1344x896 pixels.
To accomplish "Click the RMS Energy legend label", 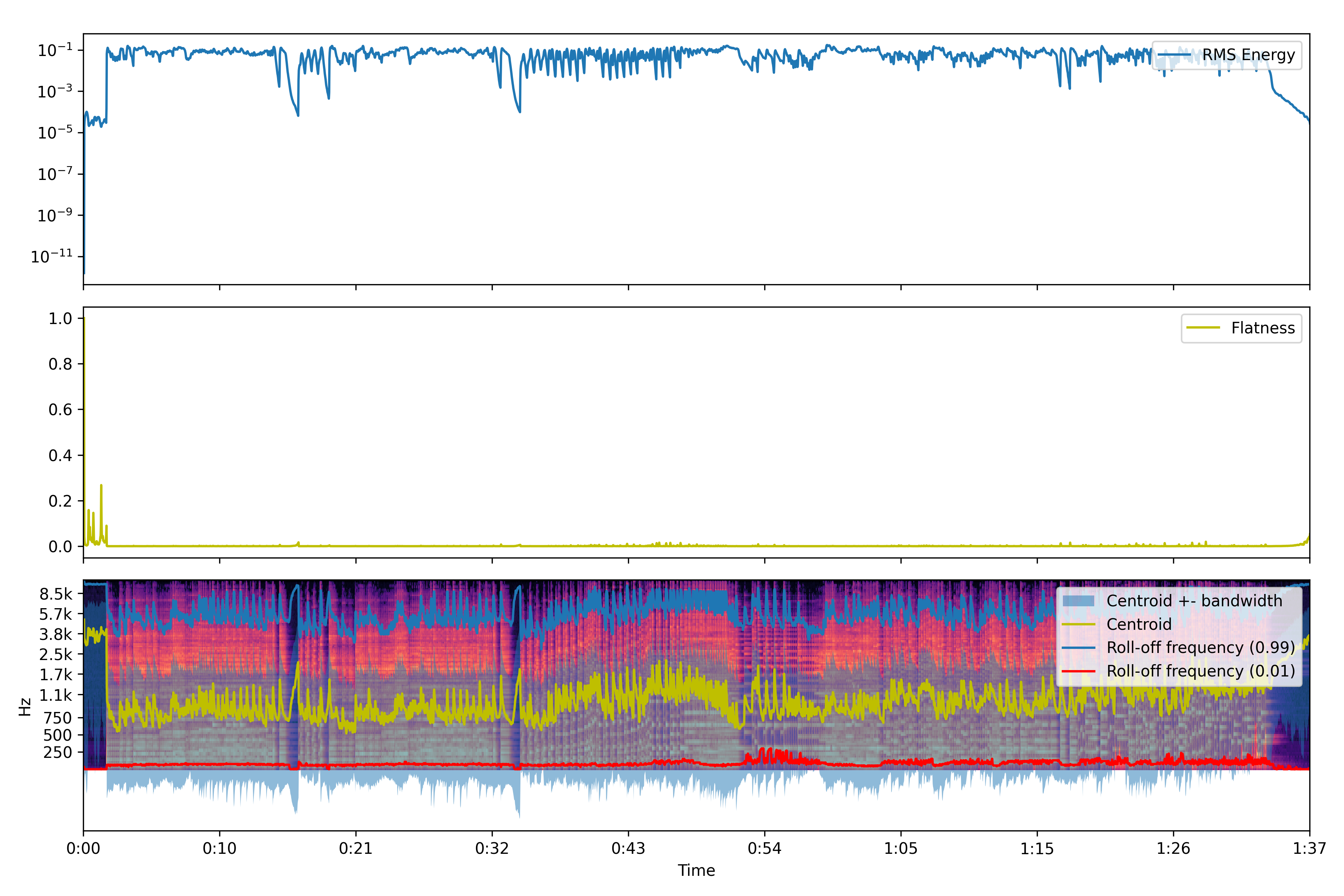I will (x=1248, y=55).
